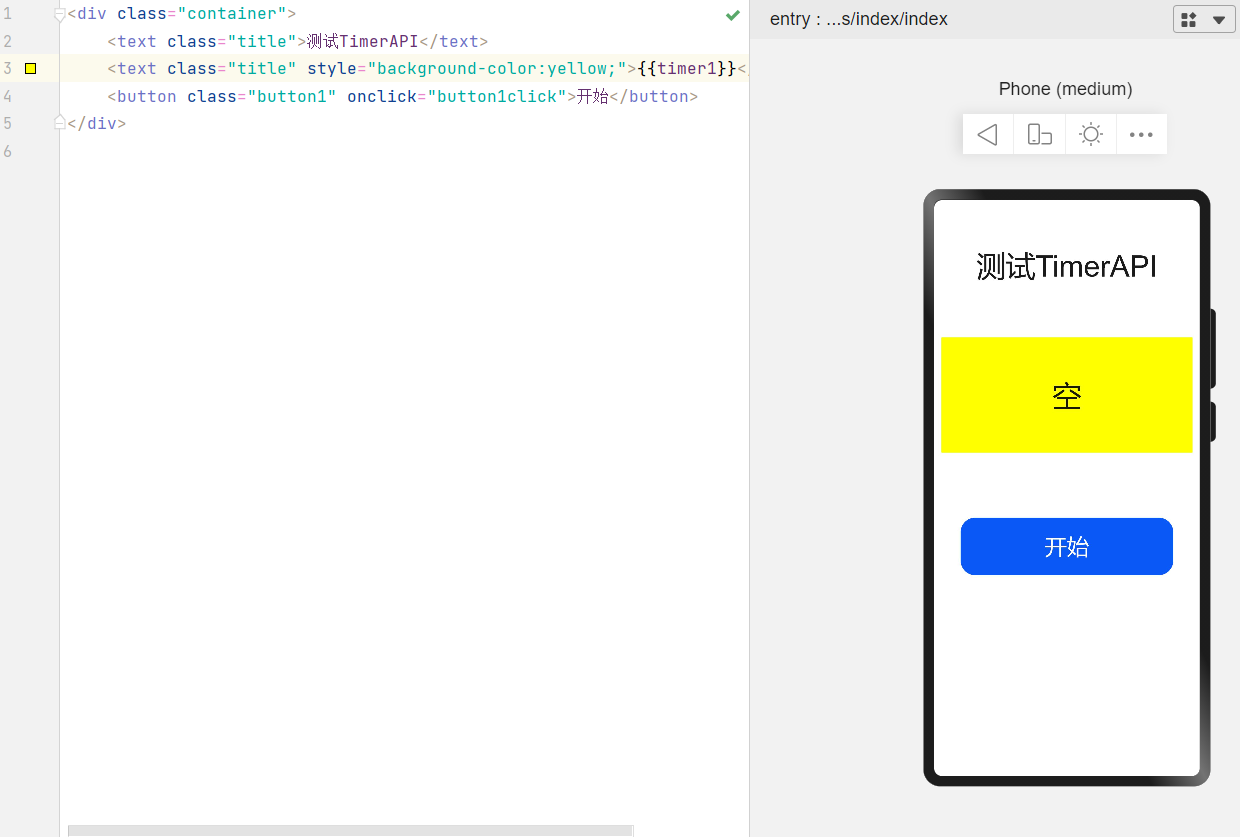1240x837 pixels.
Task: Click the "container" class value on line 1
Action: 232,15
